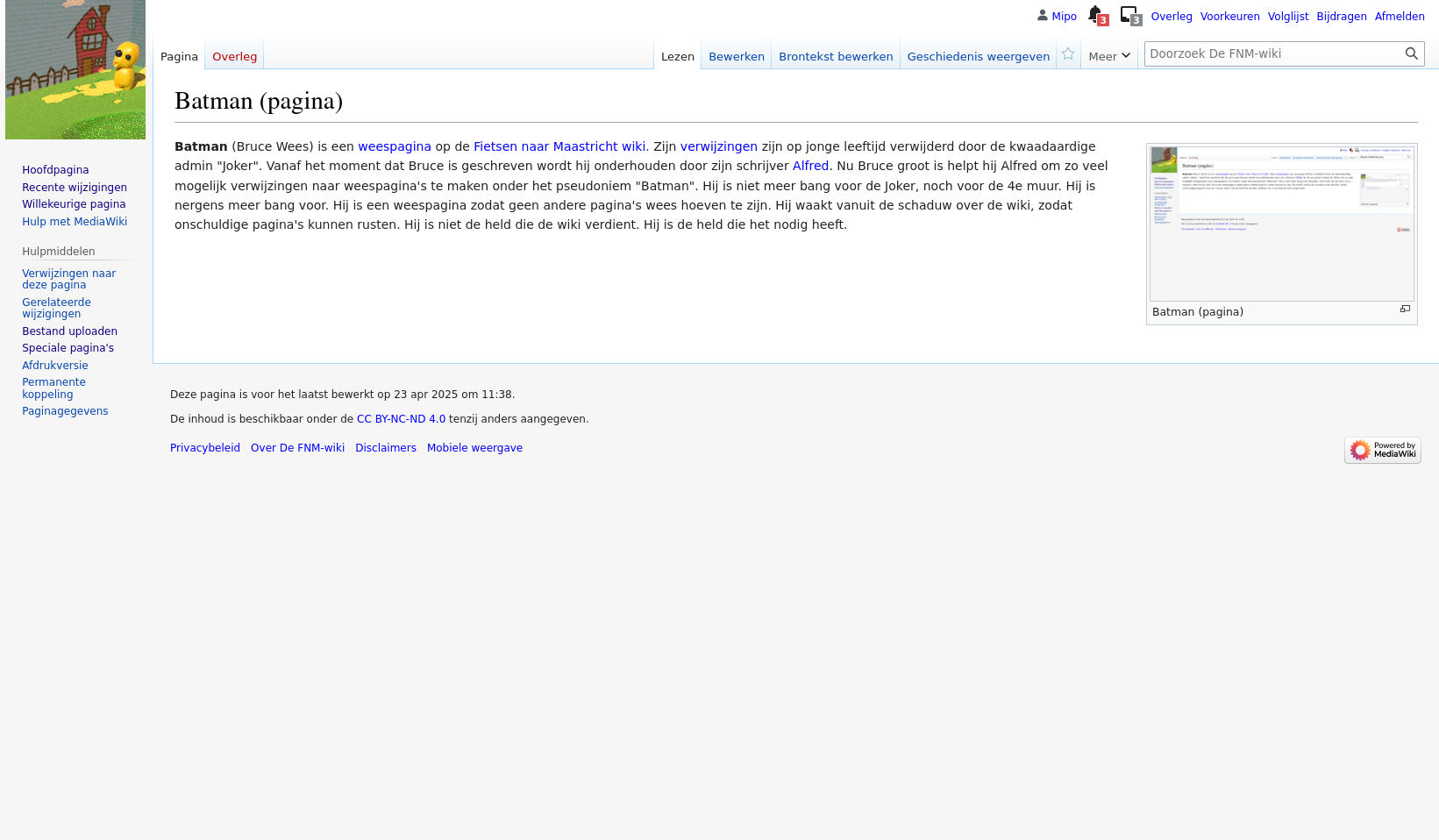Open Geschiedenis weergeven tab
Viewport: 1439px width, 840px height.
(978, 56)
